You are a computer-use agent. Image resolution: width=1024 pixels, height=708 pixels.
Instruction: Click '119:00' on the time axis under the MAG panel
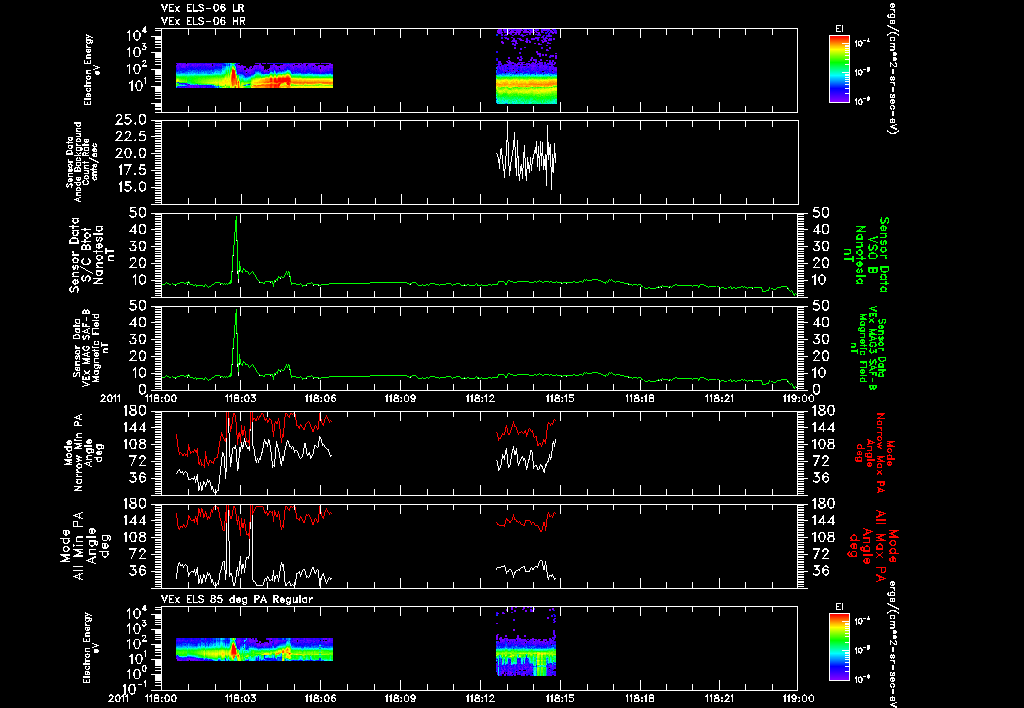pos(798,398)
